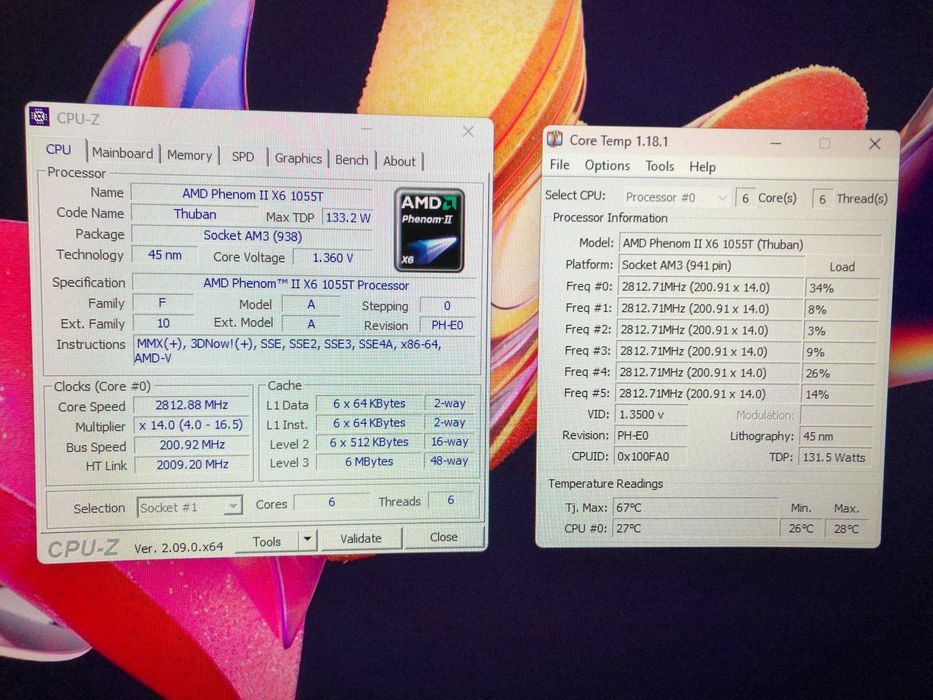This screenshot has width=933, height=700.
Task: Open the Help menu in Core Temp
Action: (x=702, y=167)
